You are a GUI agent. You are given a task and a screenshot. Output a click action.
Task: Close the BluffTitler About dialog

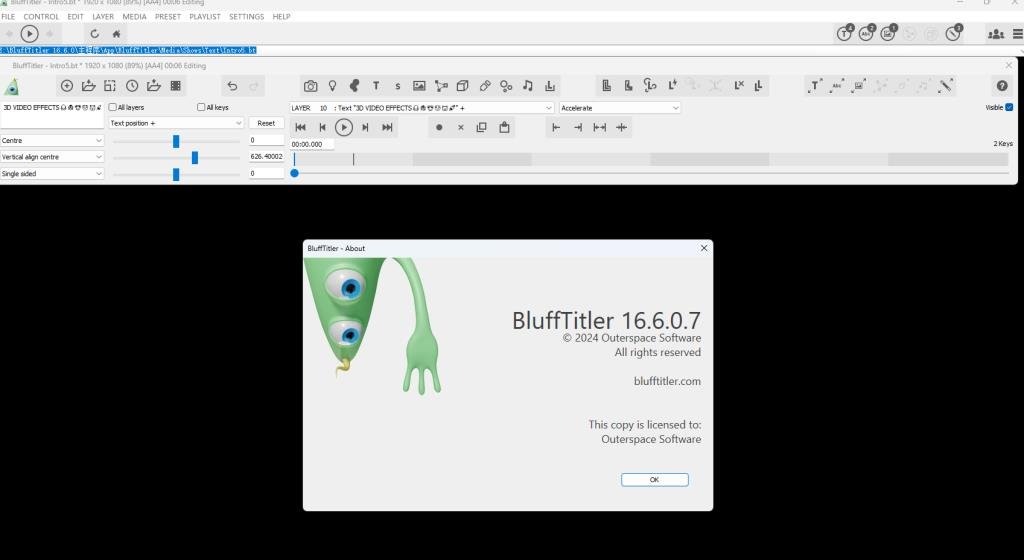703,248
